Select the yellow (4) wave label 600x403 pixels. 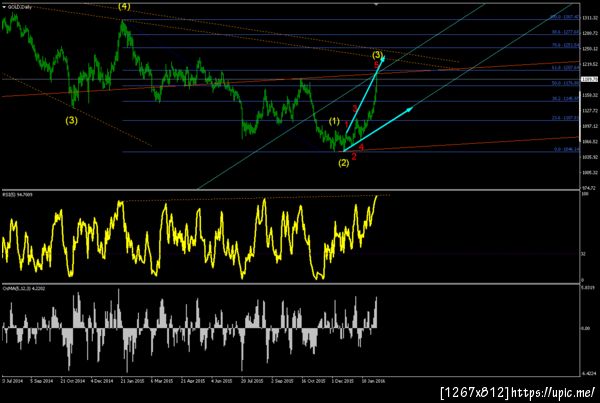(x=124, y=7)
